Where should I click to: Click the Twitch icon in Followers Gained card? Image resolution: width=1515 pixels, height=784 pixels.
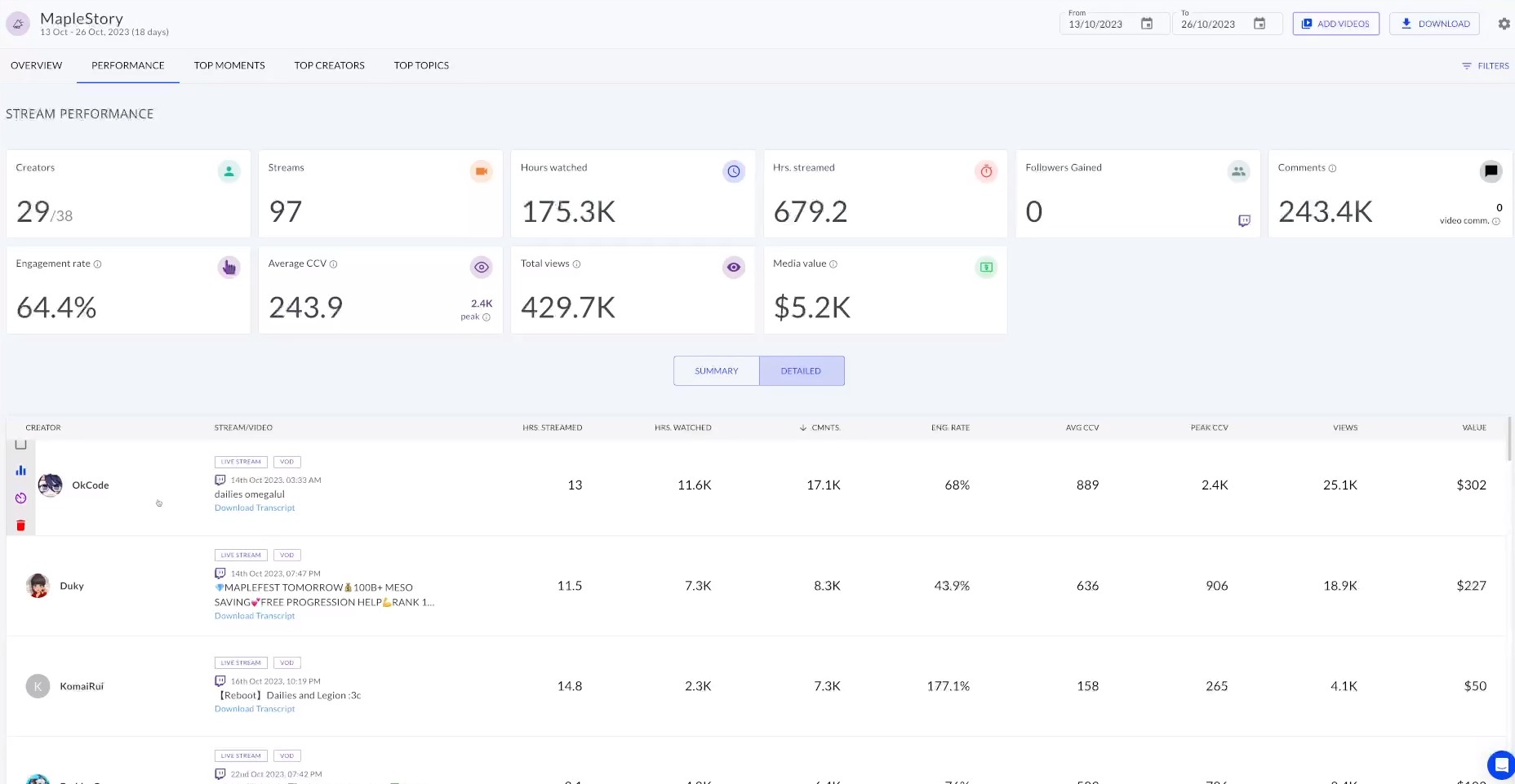(x=1244, y=221)
